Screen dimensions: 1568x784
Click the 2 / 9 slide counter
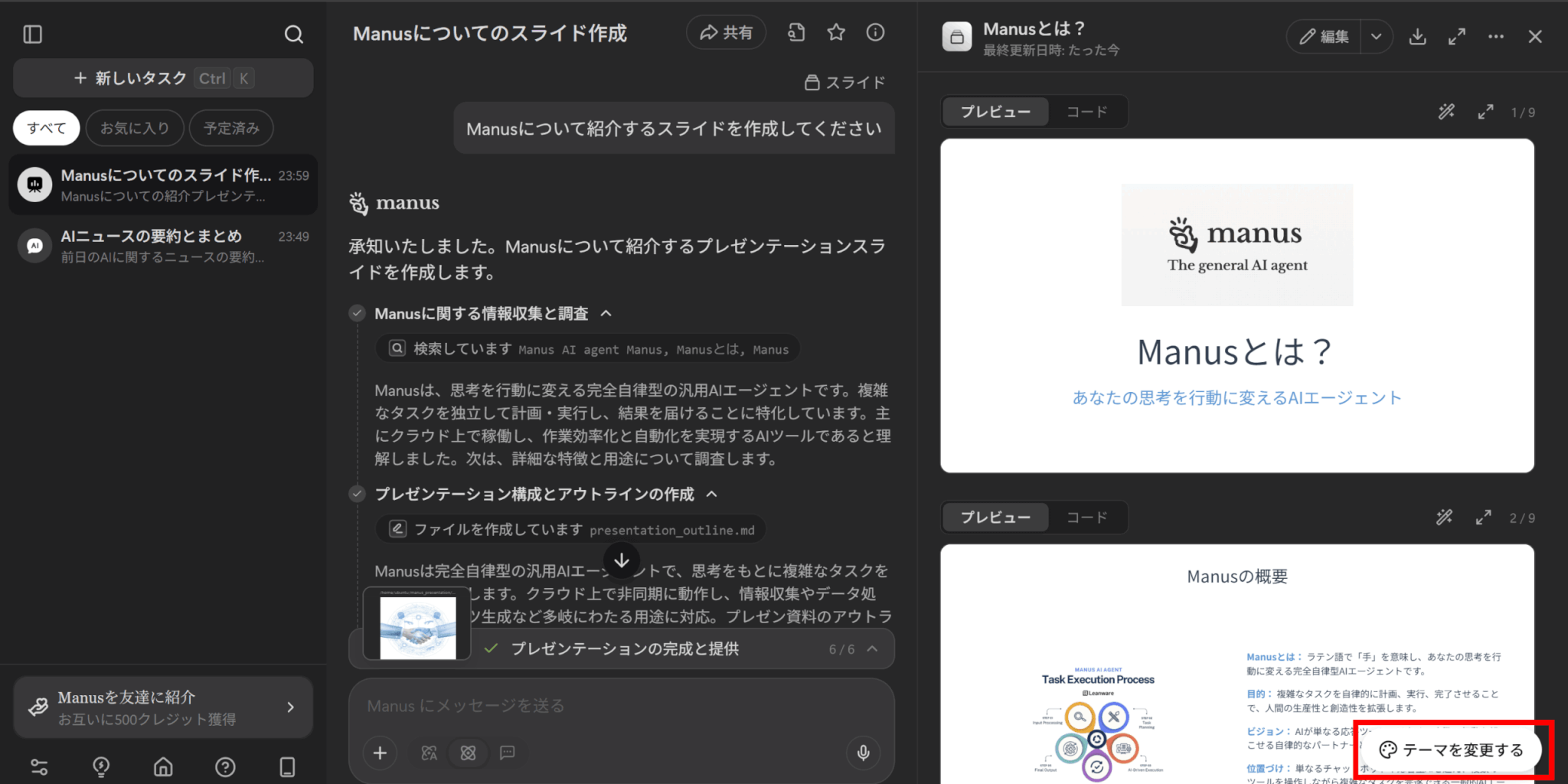(x=1522, y=518)
